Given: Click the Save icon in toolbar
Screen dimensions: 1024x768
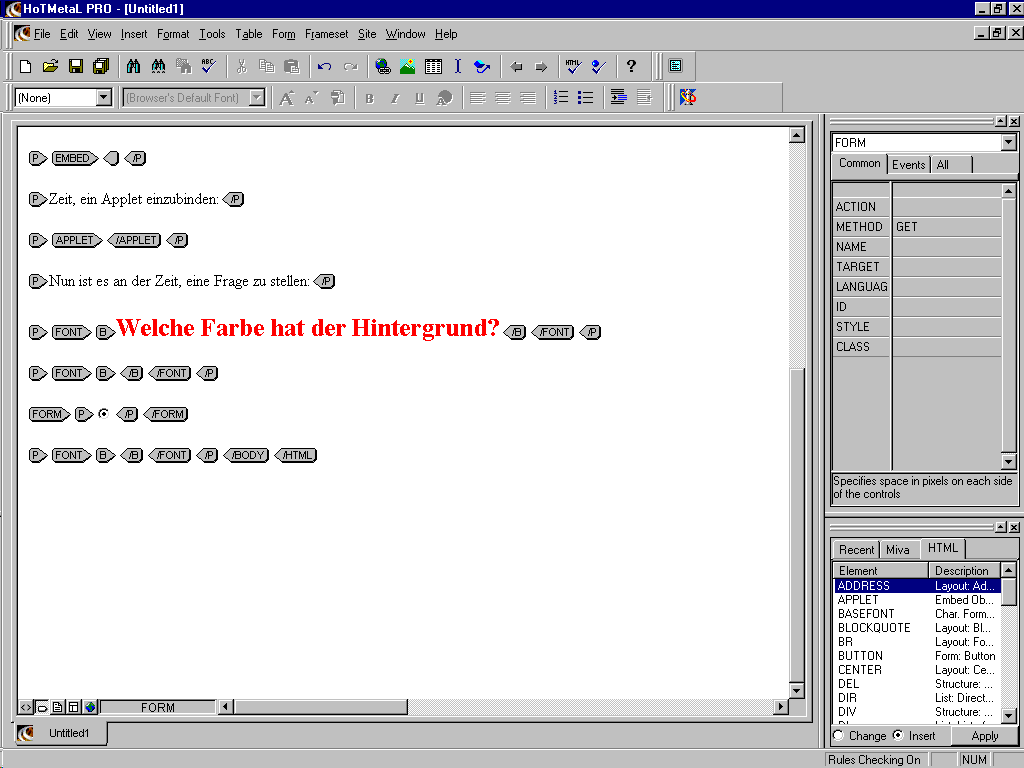Looking at the screenshot, I should [x=75, y=67].
